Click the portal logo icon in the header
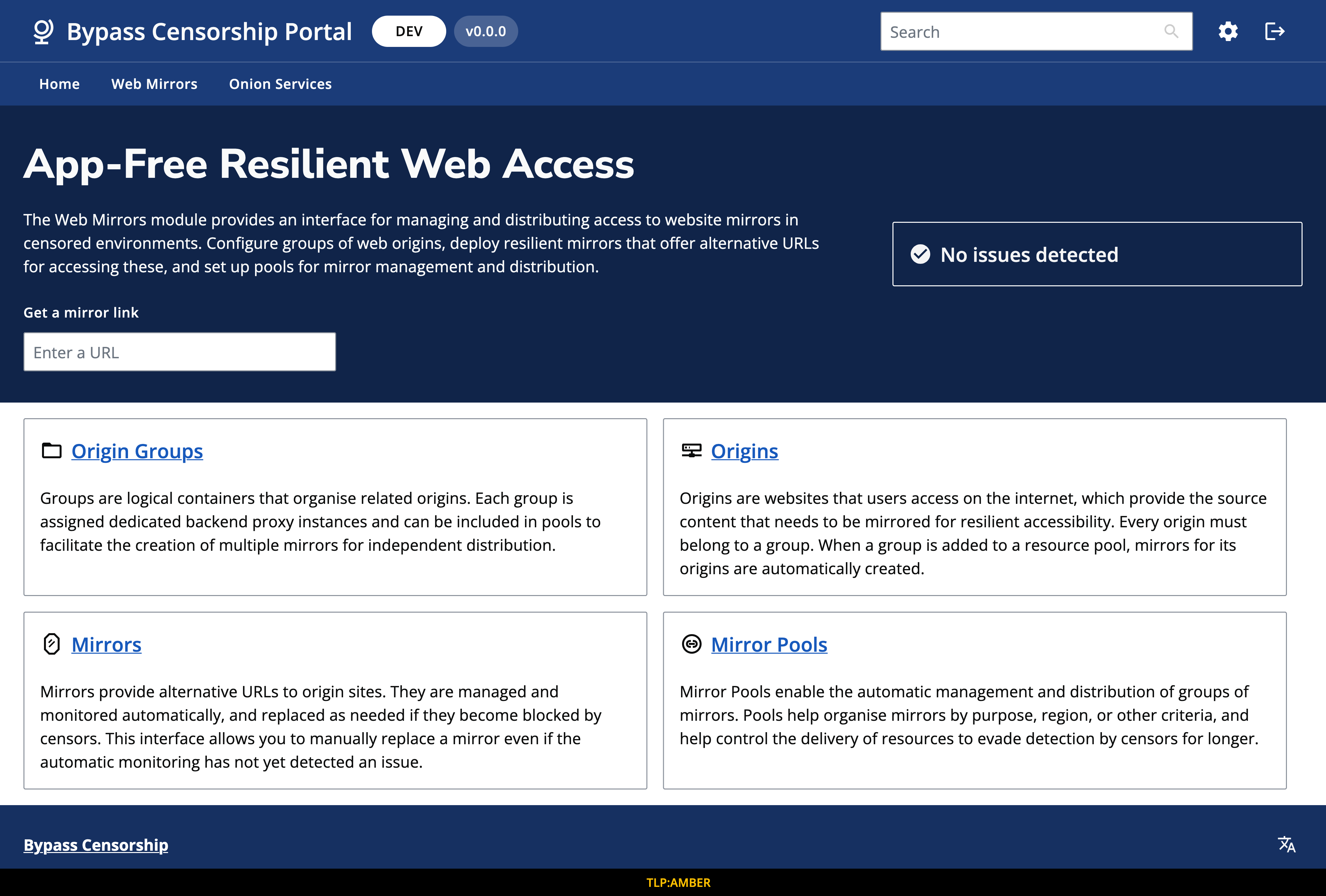 click(x=43, y=31)
